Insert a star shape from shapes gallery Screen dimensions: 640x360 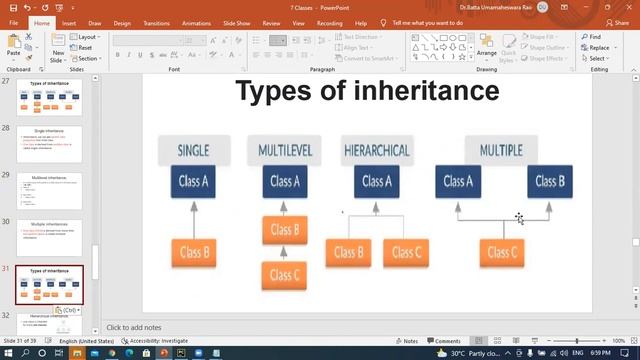[x=462, y=57]
